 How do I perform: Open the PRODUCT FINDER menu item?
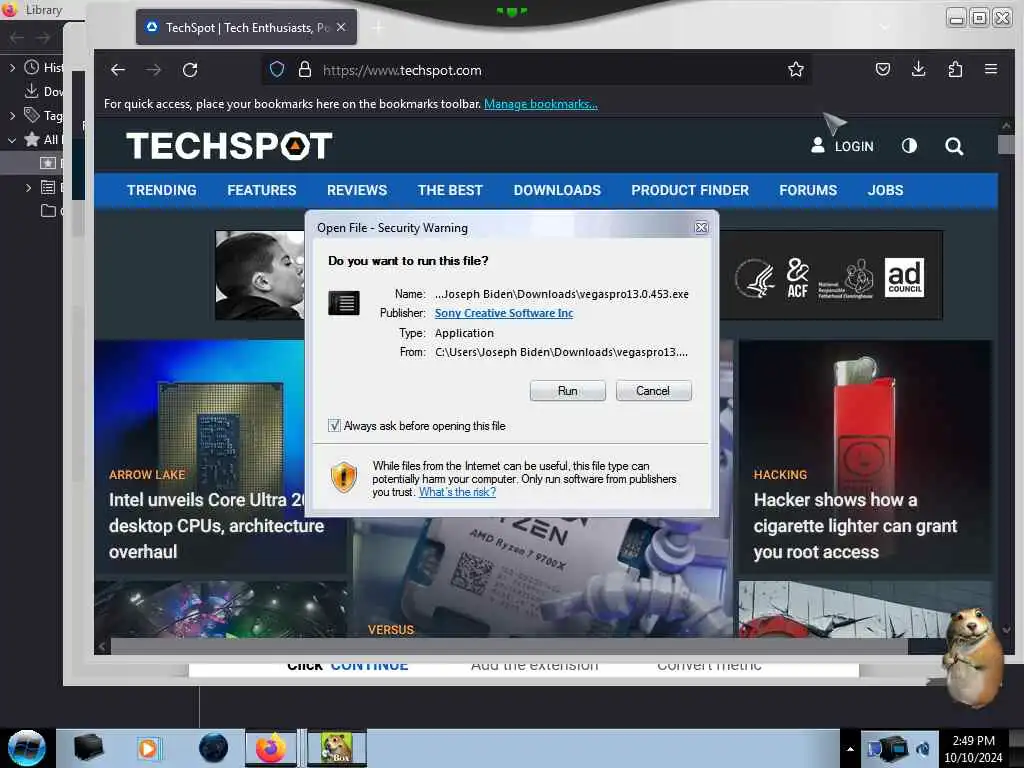point(690,190)
